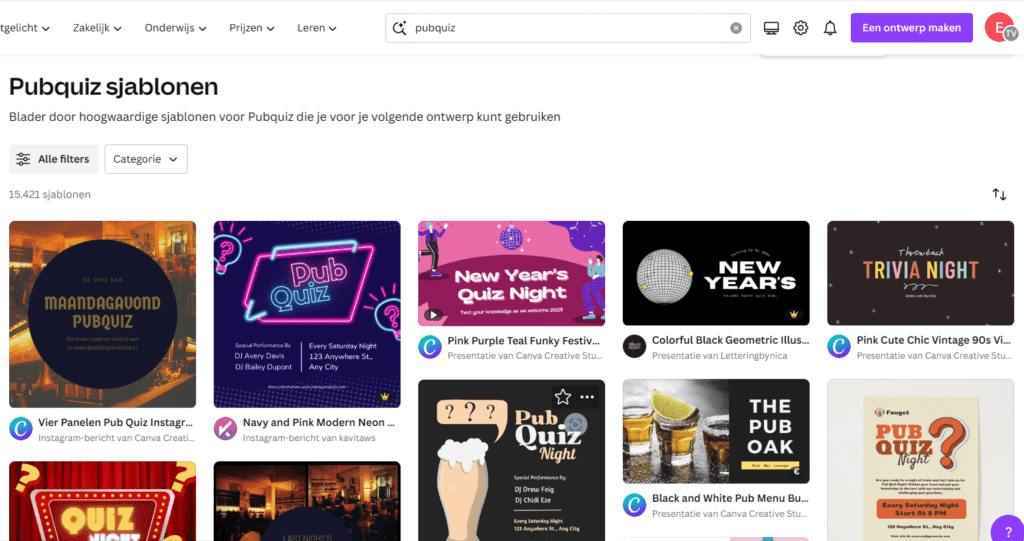Screen dimensions: 1024x541
Task: Click the crown badge on neon Pub Quiz template
Action: tap(385, 397)
